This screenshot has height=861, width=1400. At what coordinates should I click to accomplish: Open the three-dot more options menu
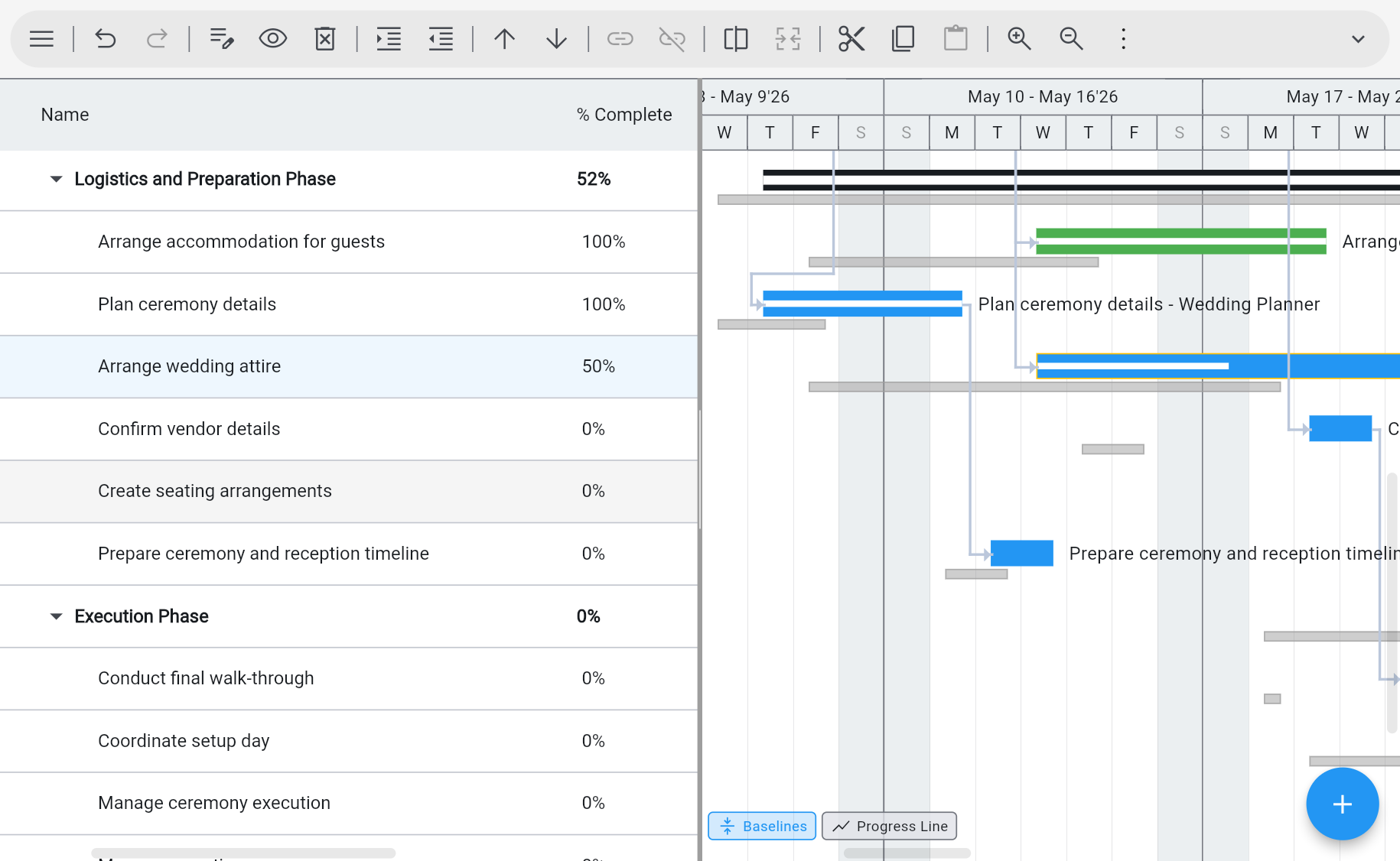click(1122, 38)
